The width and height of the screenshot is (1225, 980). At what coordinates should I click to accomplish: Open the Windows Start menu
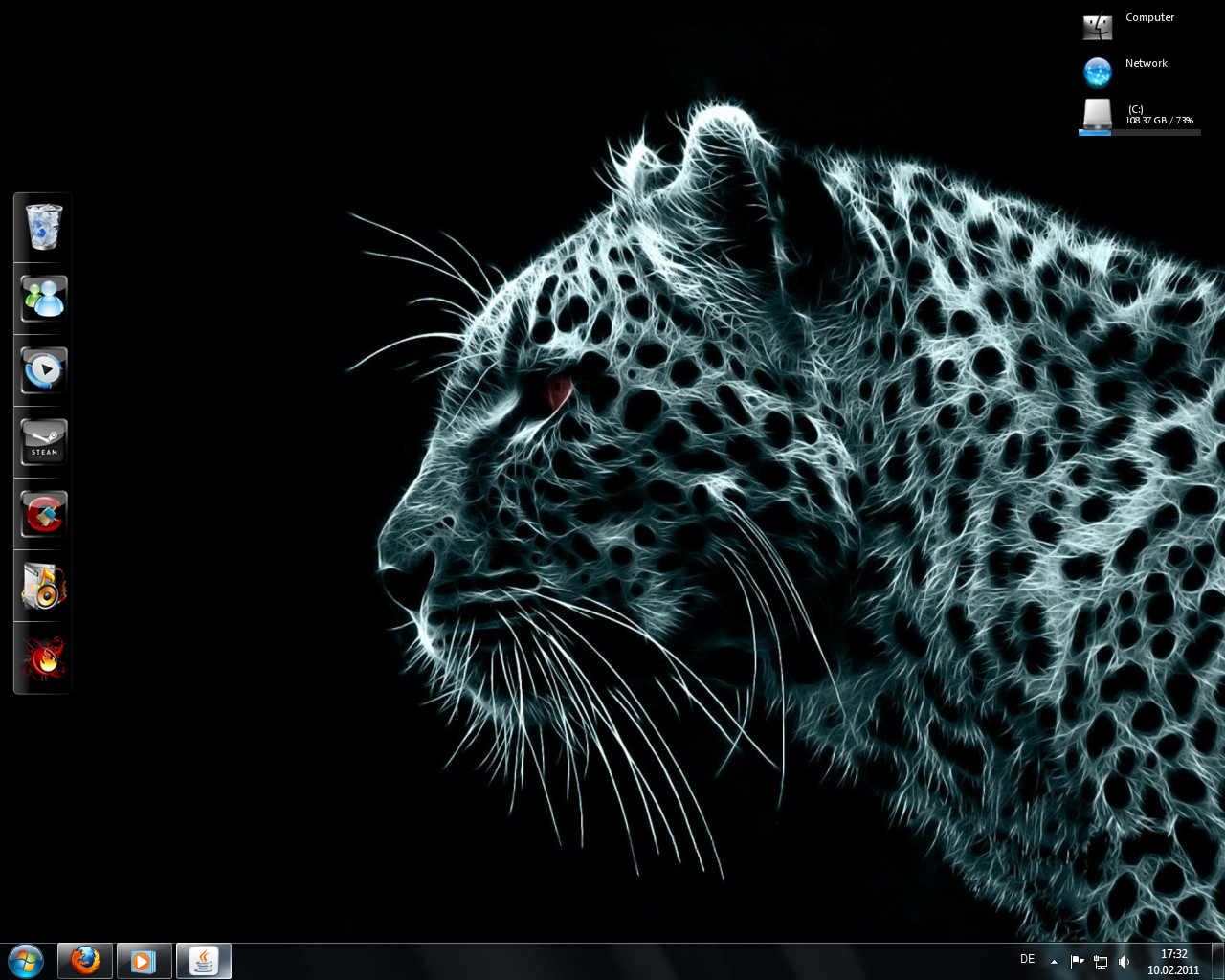click(x=26, y=961)
